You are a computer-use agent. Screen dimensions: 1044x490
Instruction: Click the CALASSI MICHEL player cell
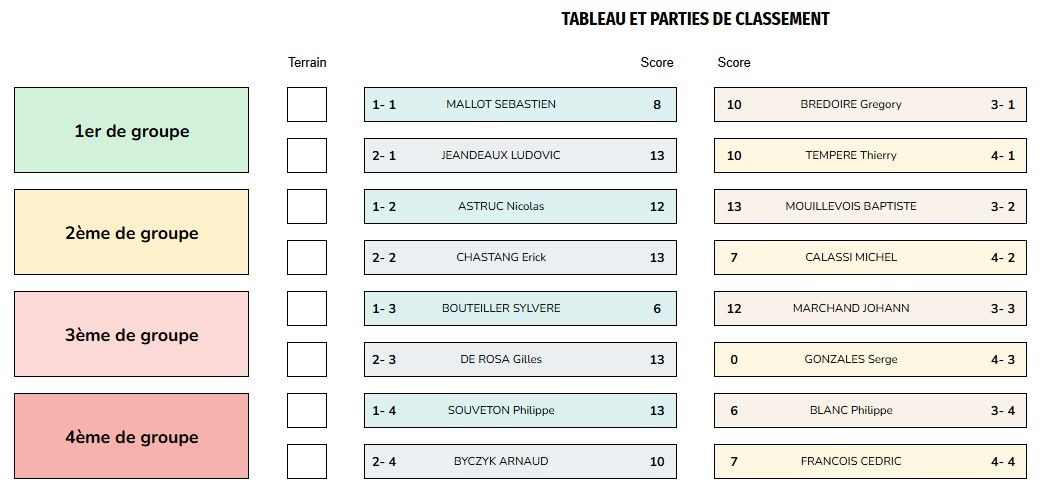[850, 257]
